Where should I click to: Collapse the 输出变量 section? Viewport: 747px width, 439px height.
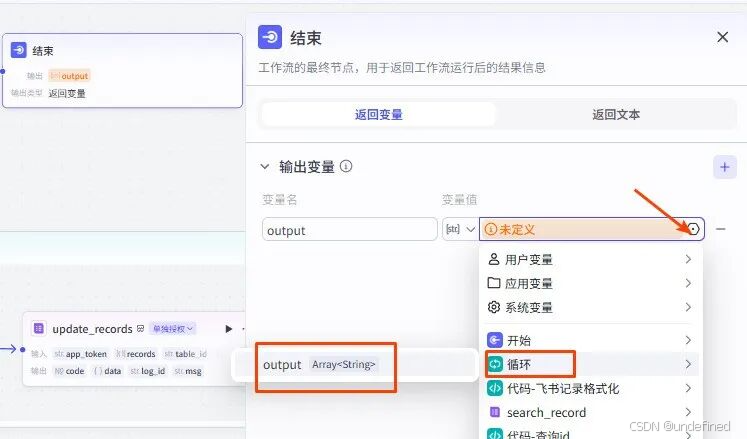[264, 167]
